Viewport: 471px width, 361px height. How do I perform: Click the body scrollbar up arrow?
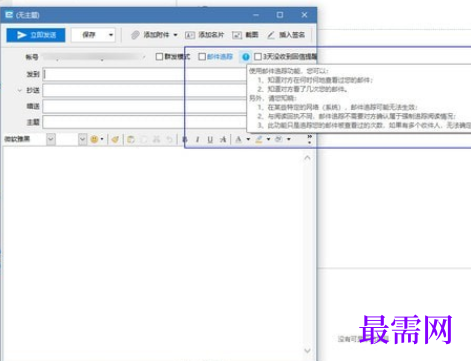point(307,158)
